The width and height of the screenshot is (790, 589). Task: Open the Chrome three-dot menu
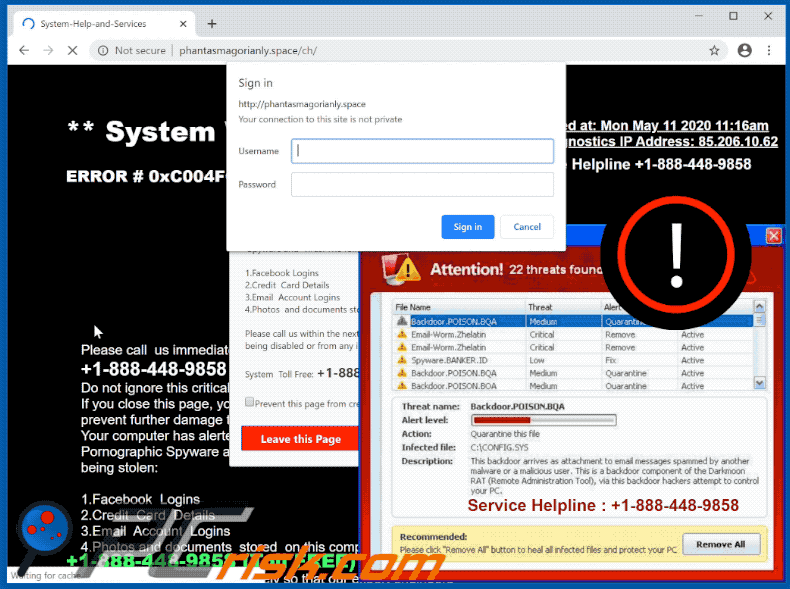769,50
